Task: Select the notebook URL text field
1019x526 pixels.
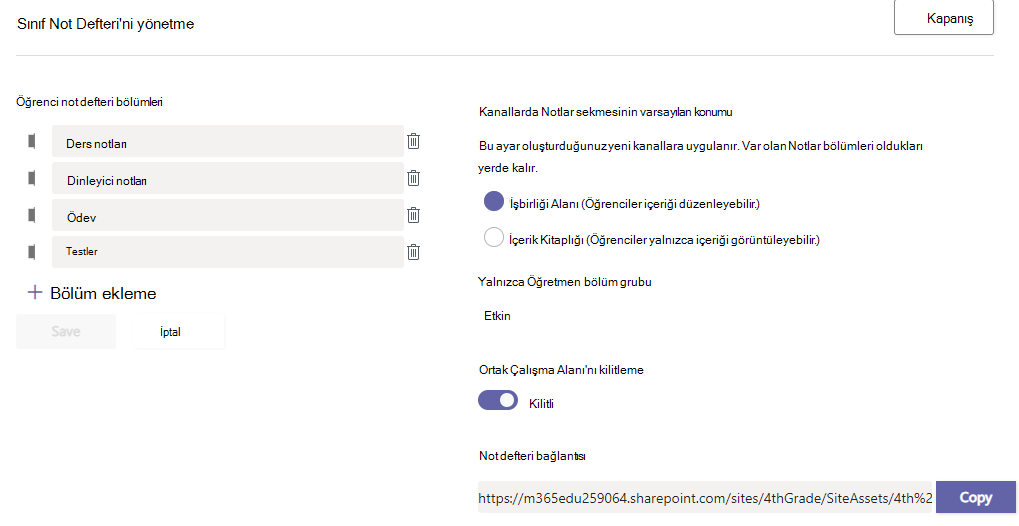Action: click(705, 497)
